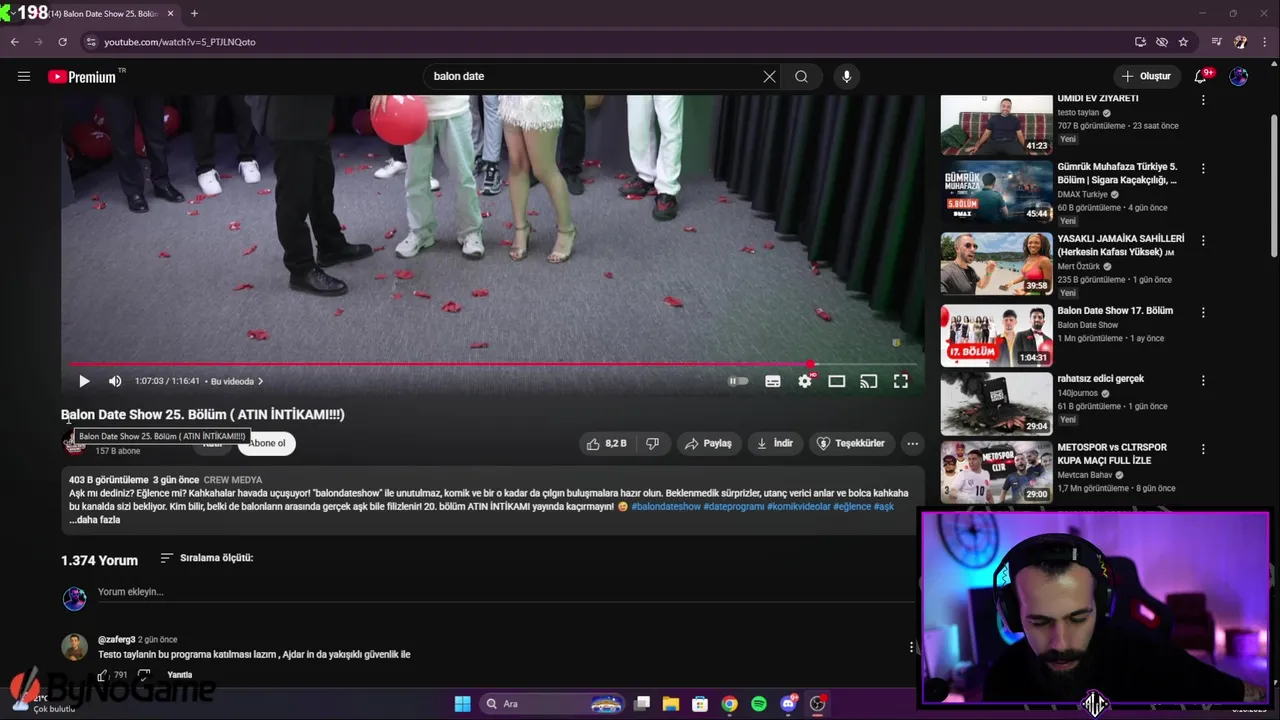Clear the 'balon date' search text

click(x=769, y=76)
